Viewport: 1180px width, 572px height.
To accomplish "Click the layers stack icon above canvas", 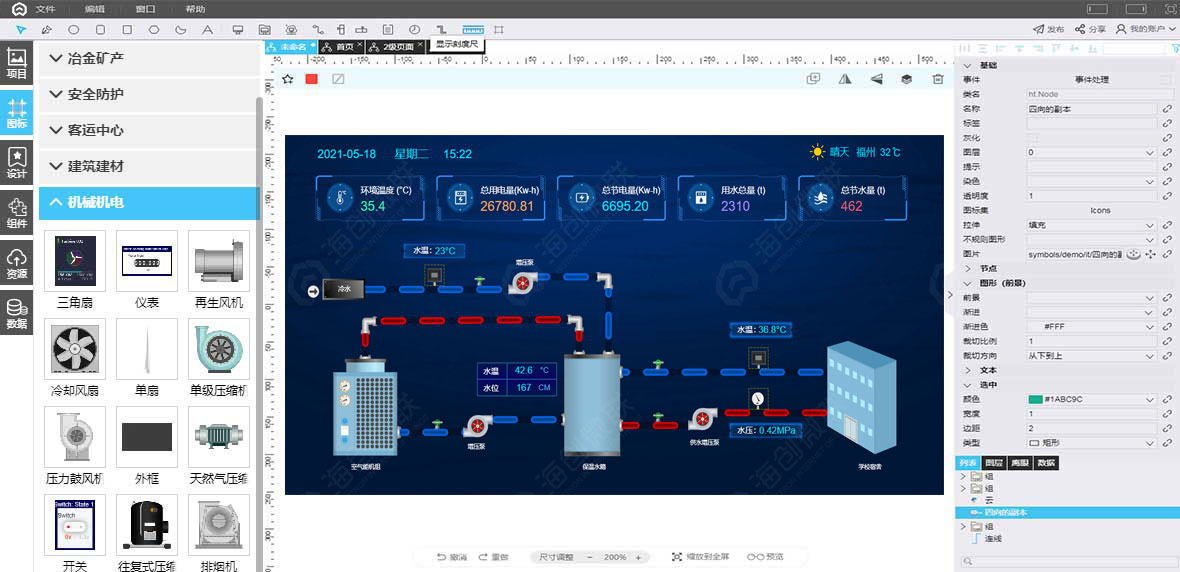I will click(906, 79).
